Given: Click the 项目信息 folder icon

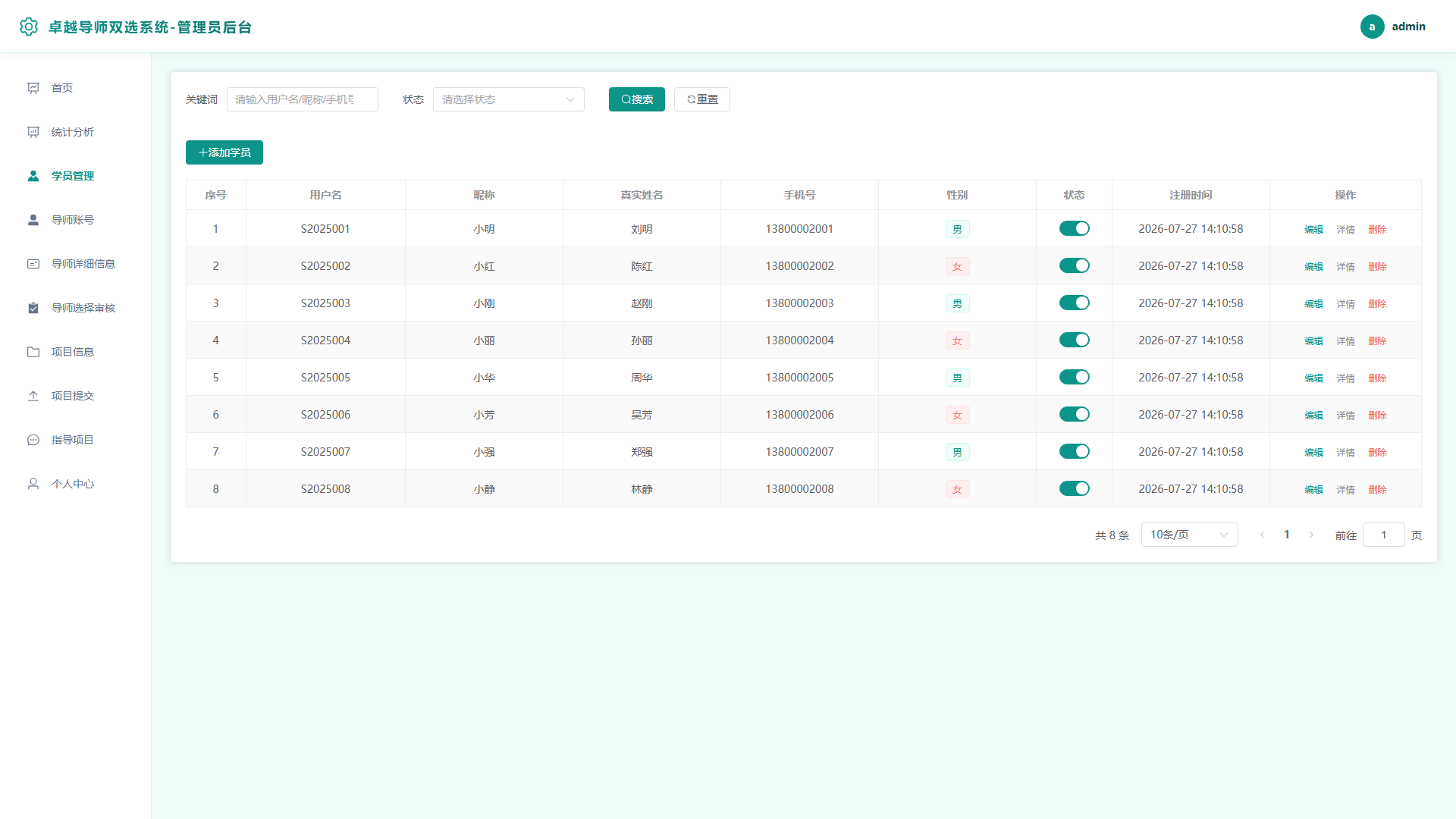Looking at the screenshot, I should pyautogui.click(x=33, y=352).
